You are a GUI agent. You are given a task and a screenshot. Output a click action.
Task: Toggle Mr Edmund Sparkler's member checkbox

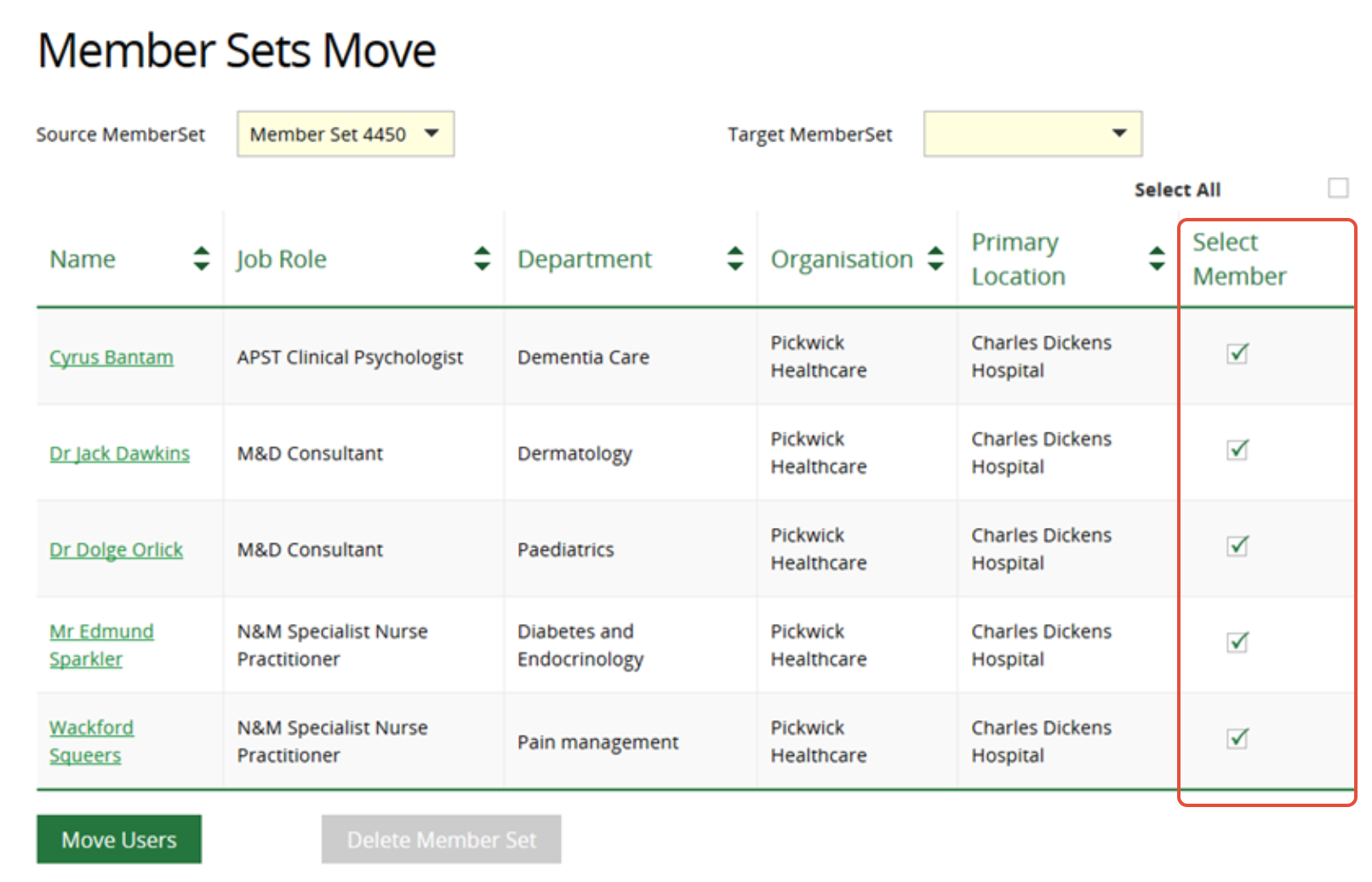1237,642
